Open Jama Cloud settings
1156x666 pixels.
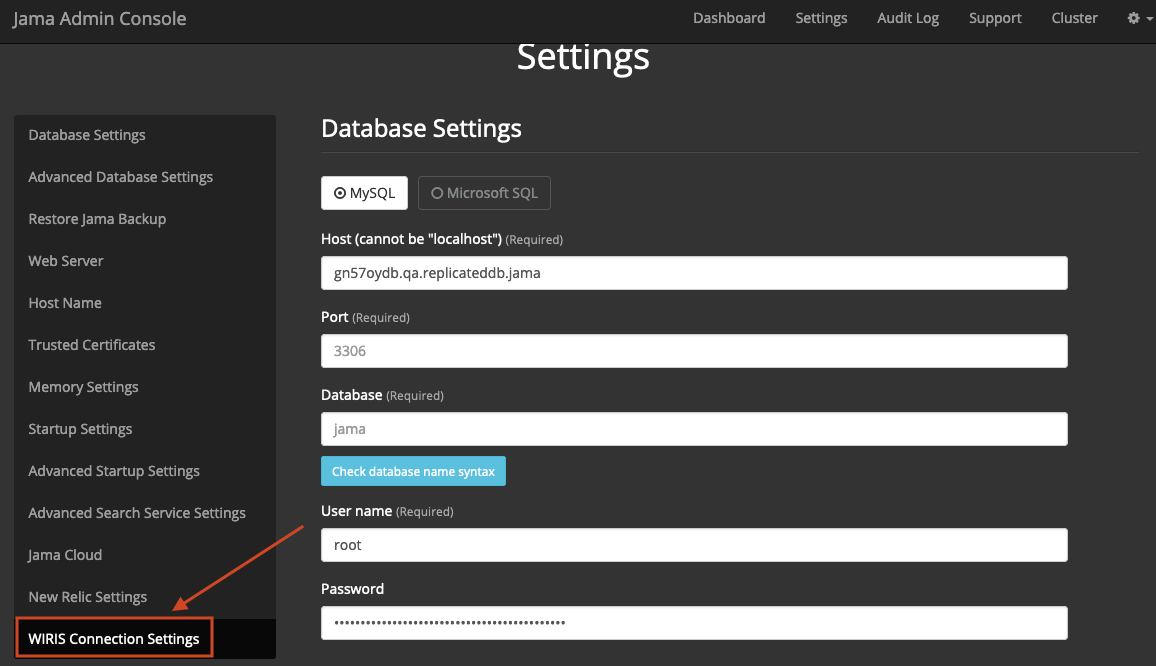click(144, 555)
